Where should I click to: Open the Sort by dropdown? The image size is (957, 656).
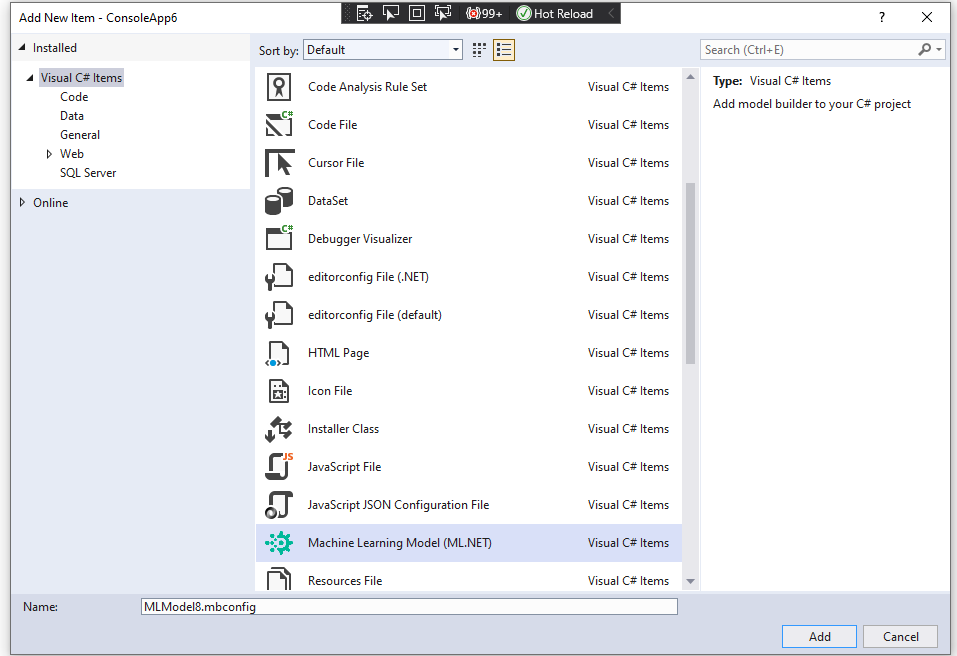[x=453, y=49]
